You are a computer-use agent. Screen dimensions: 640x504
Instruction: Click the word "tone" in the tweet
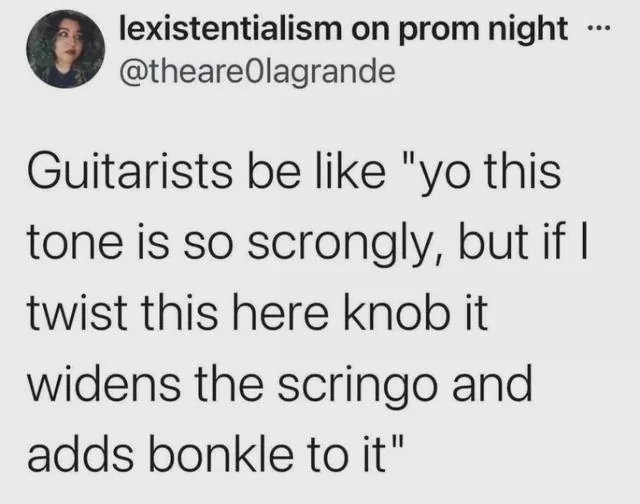[x=75, y=244]
